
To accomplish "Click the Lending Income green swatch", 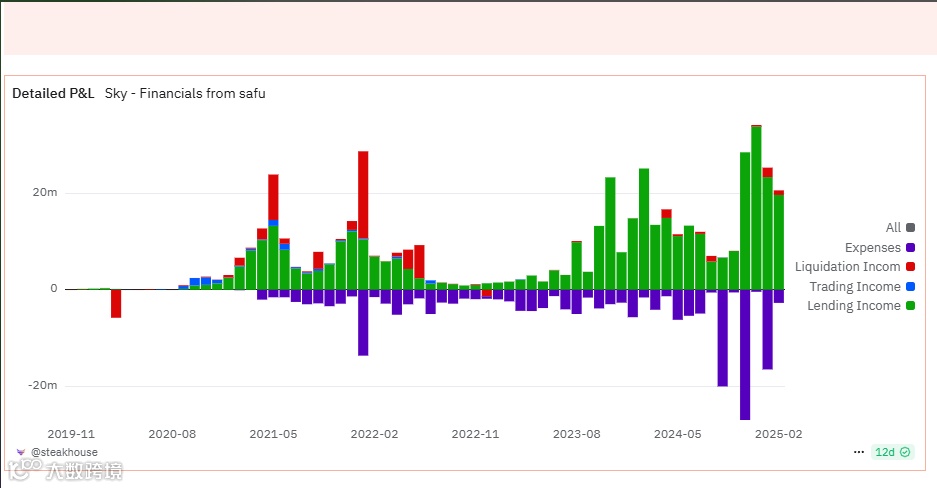I will [x=910, y=305].
